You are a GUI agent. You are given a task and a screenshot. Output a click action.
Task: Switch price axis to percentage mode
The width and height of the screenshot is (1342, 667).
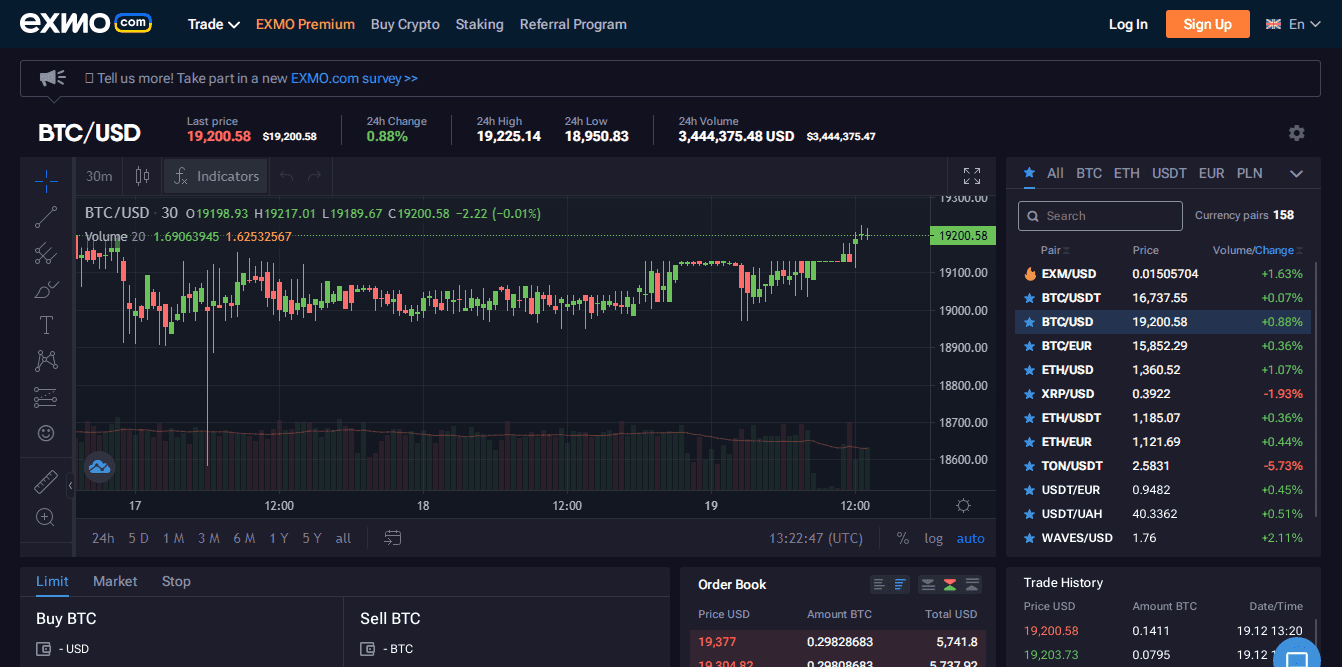pos(903,538)
